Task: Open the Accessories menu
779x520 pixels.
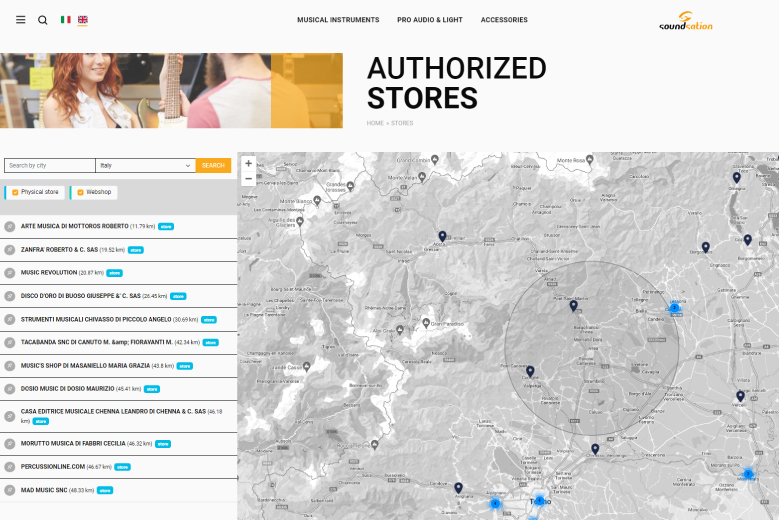Action: tap(504, 20)
